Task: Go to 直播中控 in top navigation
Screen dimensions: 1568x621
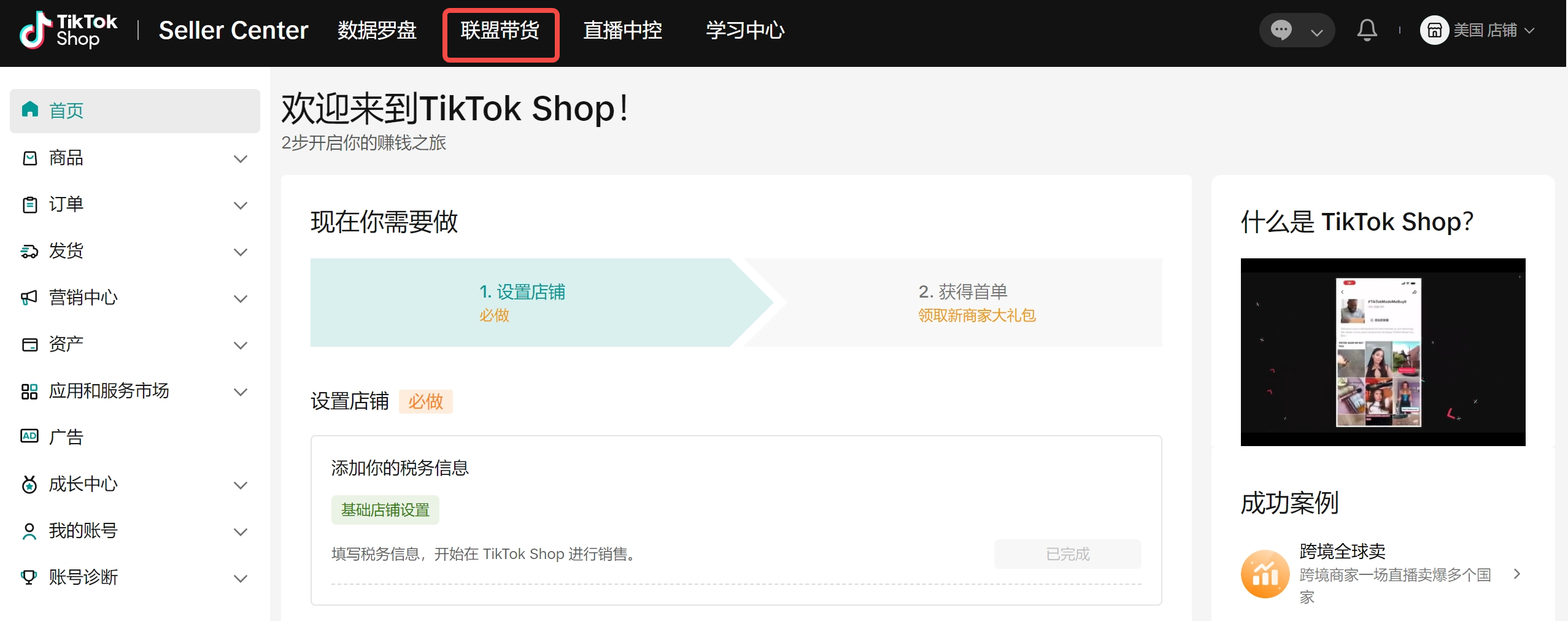Action: pos(622,30)
